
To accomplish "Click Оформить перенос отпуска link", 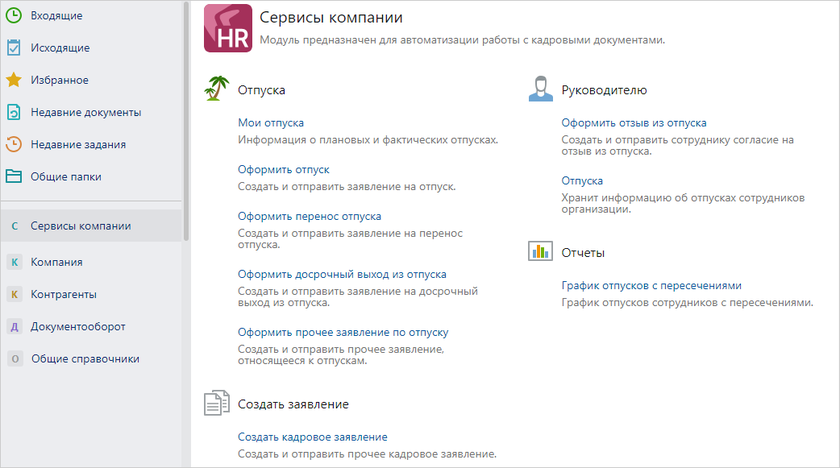I will click(x=309, y=216).
